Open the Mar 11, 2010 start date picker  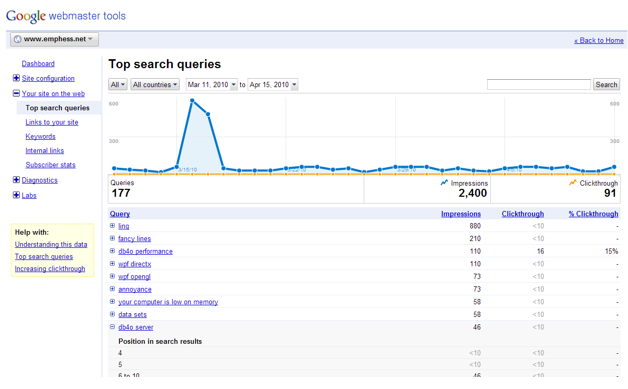point(212,85)
